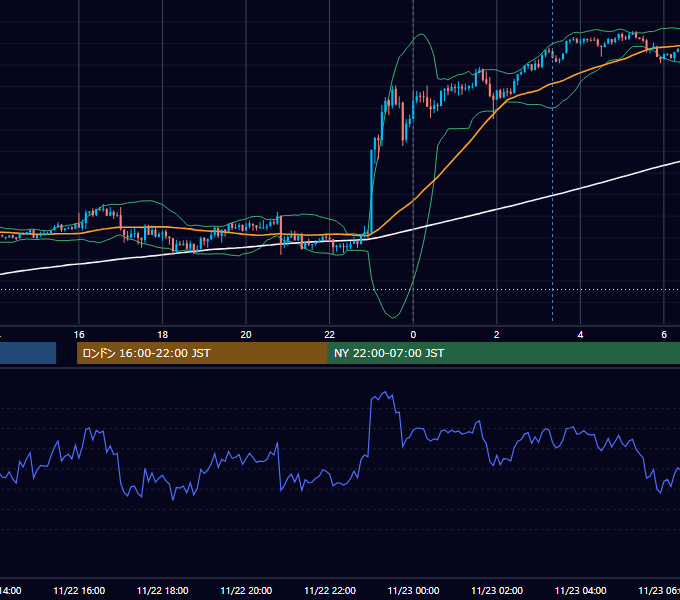Click the blue oscillator line's highest peak
This screenshot has height=600, width=680.
[x=385, y=392]
